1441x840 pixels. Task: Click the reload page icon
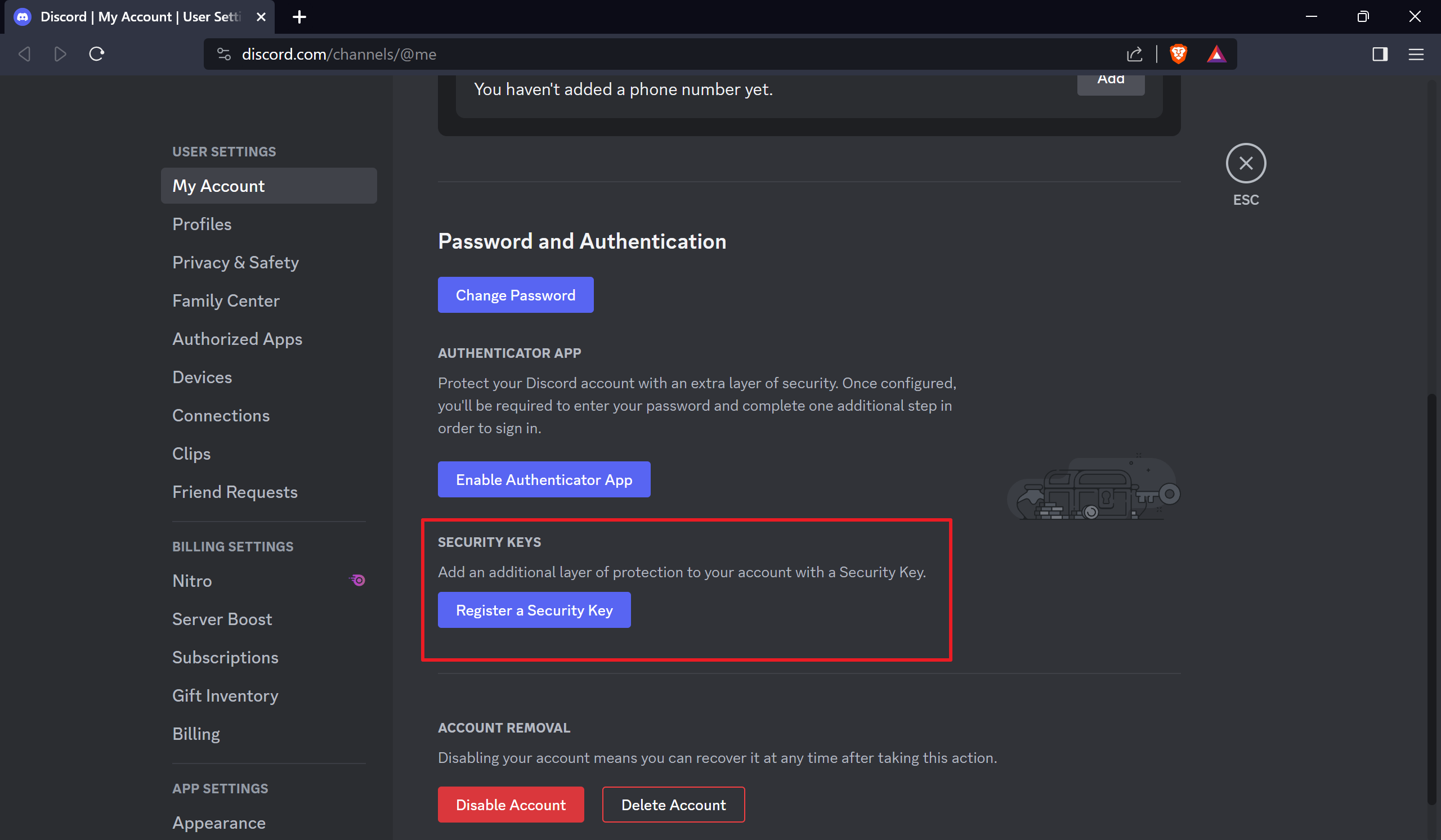97,55
